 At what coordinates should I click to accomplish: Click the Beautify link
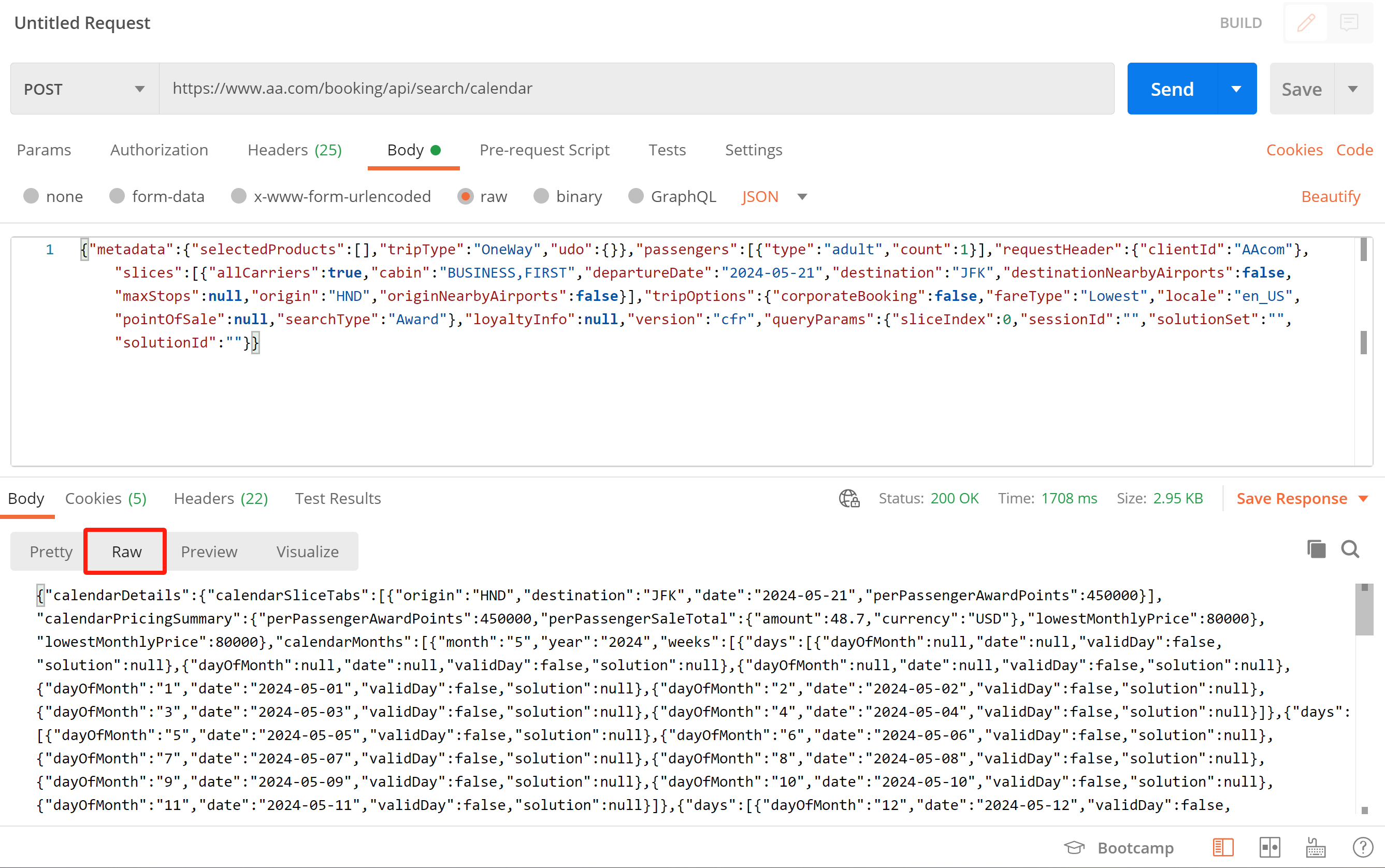click(1331, 196)
